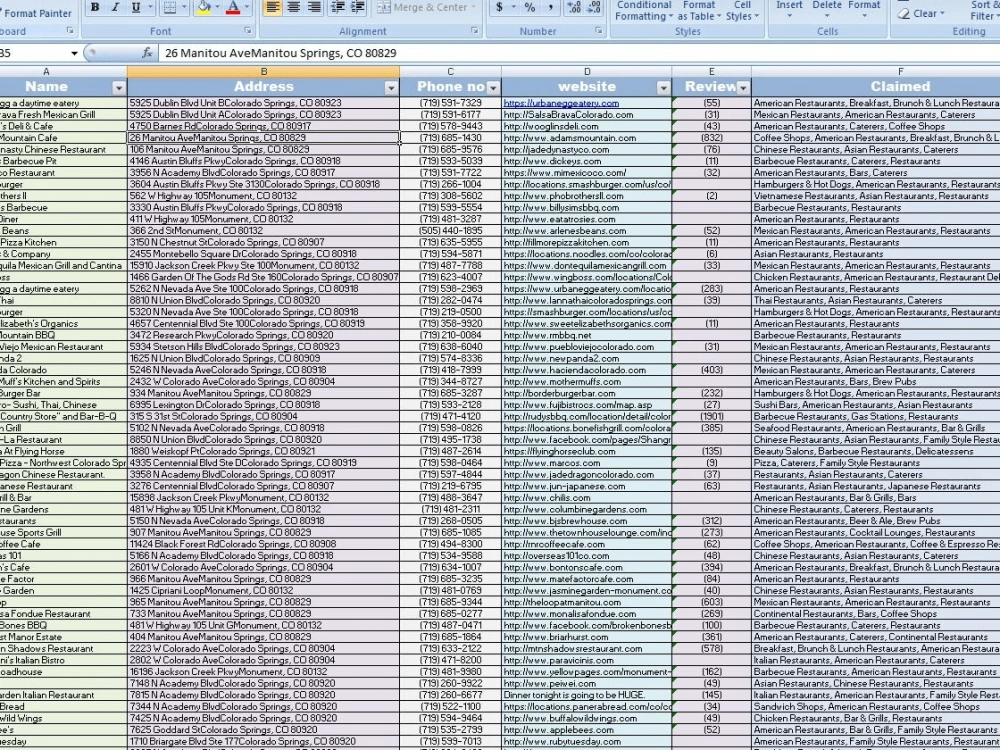Click the Clear eraser button
Viewport: 1000px width, 750px height.
918,13
